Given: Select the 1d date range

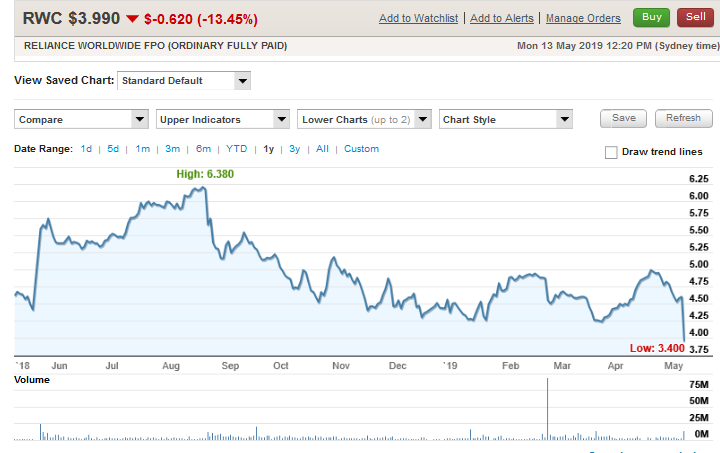Looking at the screenshot, I should (87, 149).
